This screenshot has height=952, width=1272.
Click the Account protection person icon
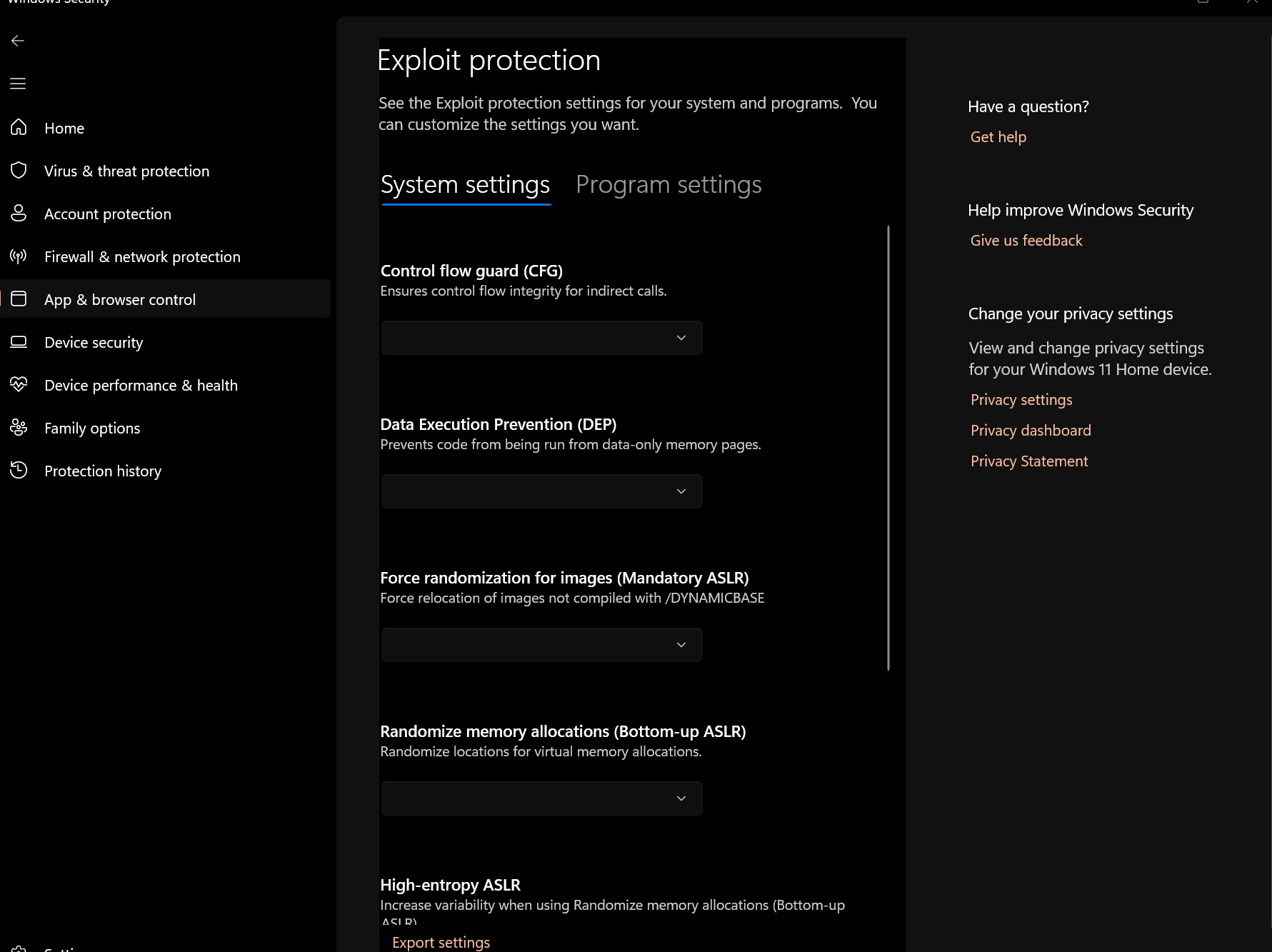(19, 214)
